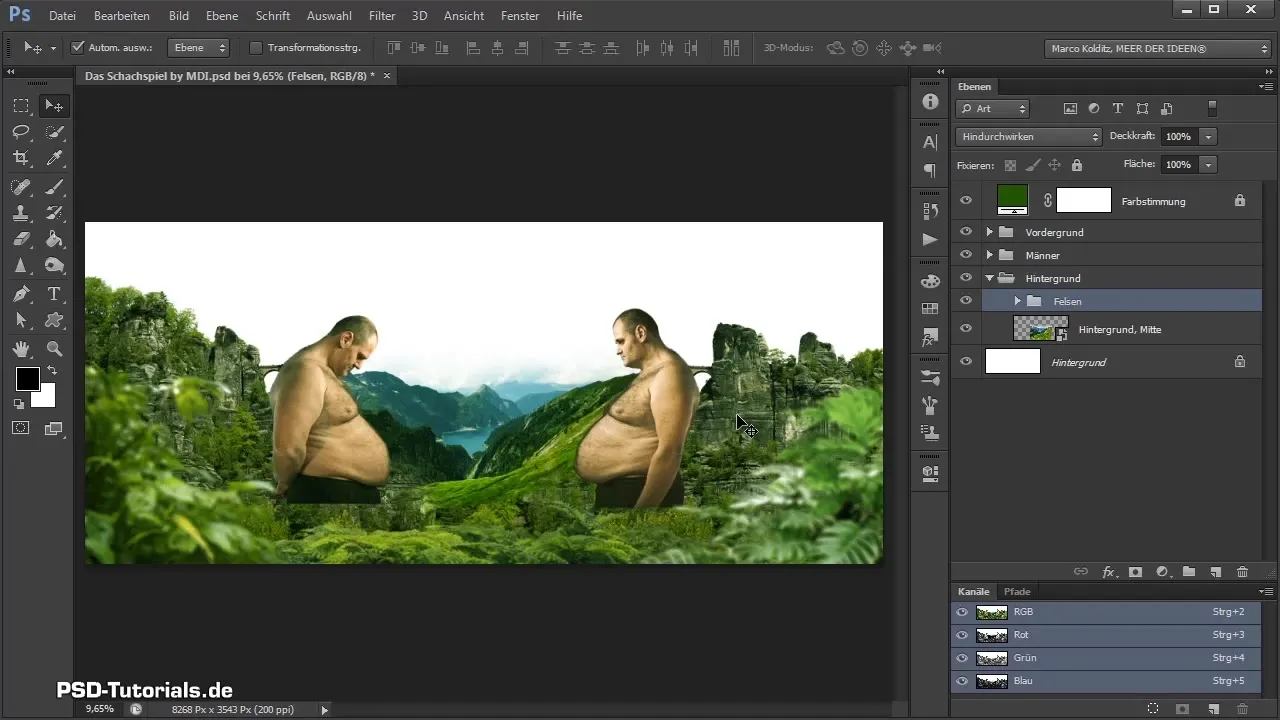Screen dimensions: 1280x720
Task: Select the Paint Bucket tool
Action: click(54, 239)
